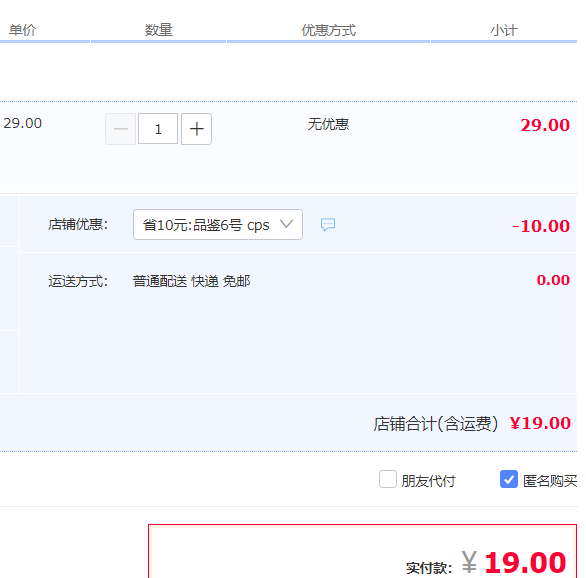Uncheck the 匿名购买 checkbox
The width and height of the screenshot is (586, 578).
(x=509, y=479)
